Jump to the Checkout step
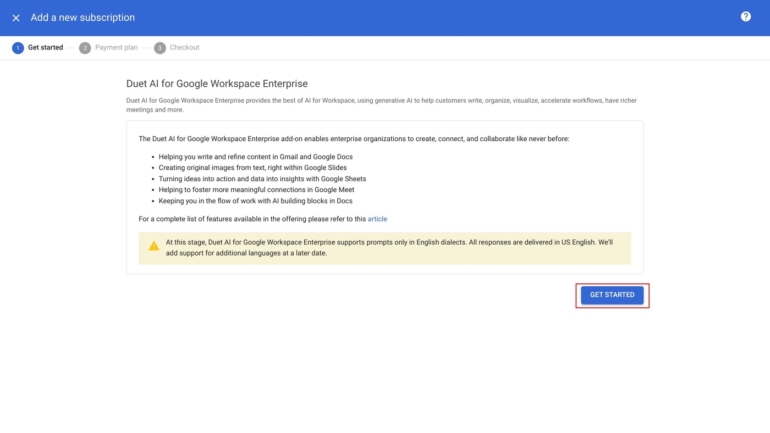This screenshot has height=433, width=770. 184,48
